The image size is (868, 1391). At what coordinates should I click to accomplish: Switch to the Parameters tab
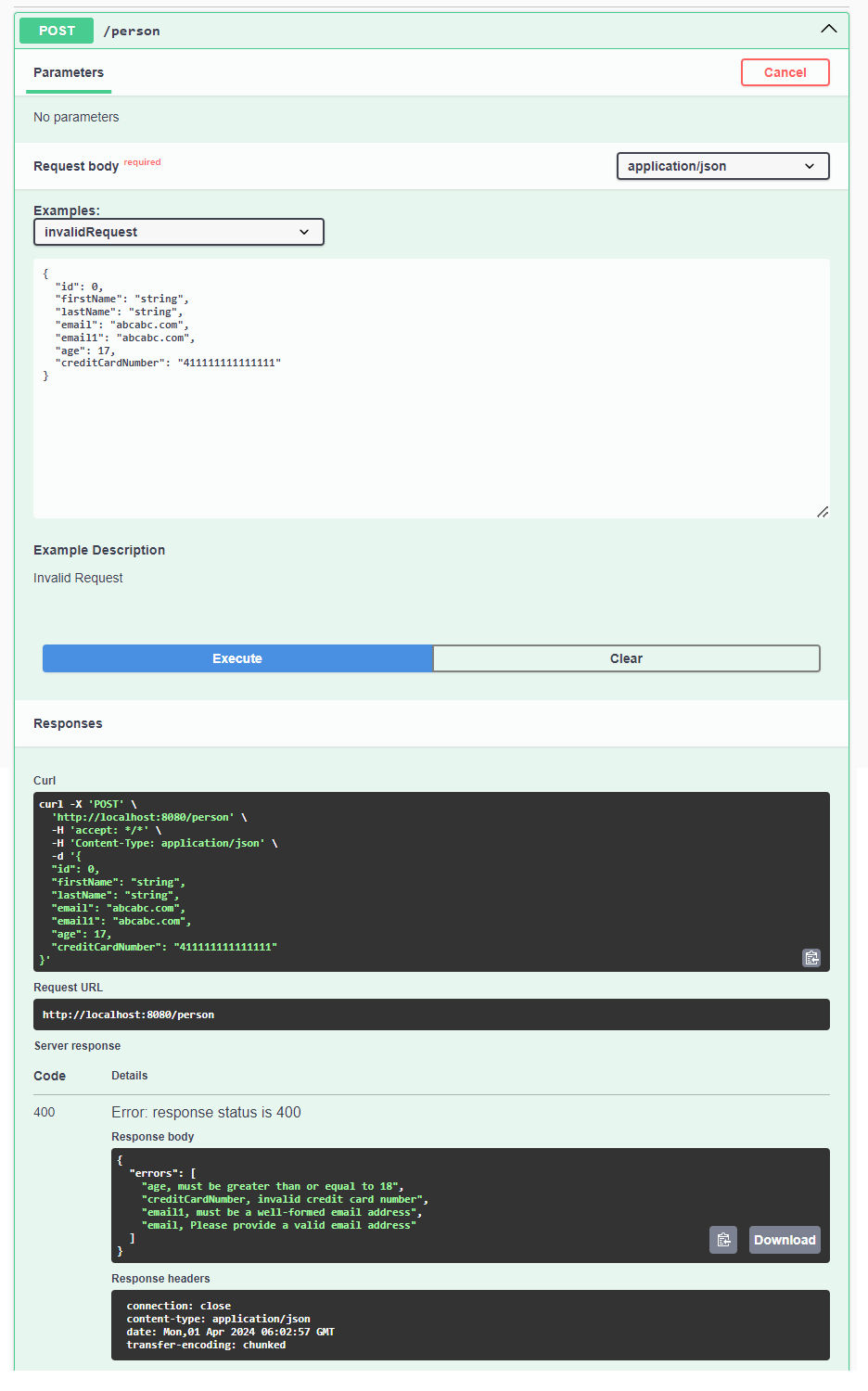69,72
